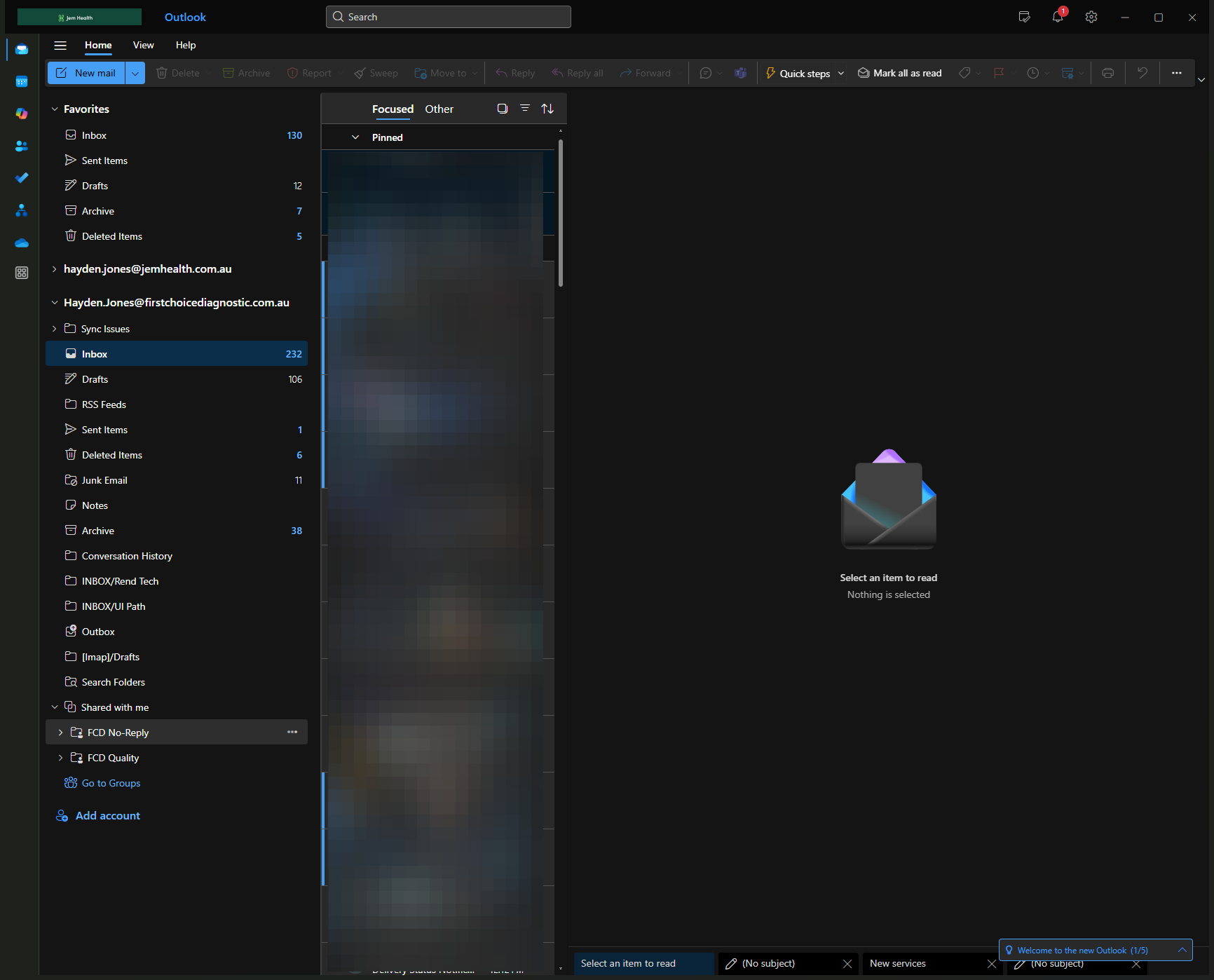The height and width of the screenshot is (980, 1214).
Task: Open the Help tab
Action: pos(186,46)
